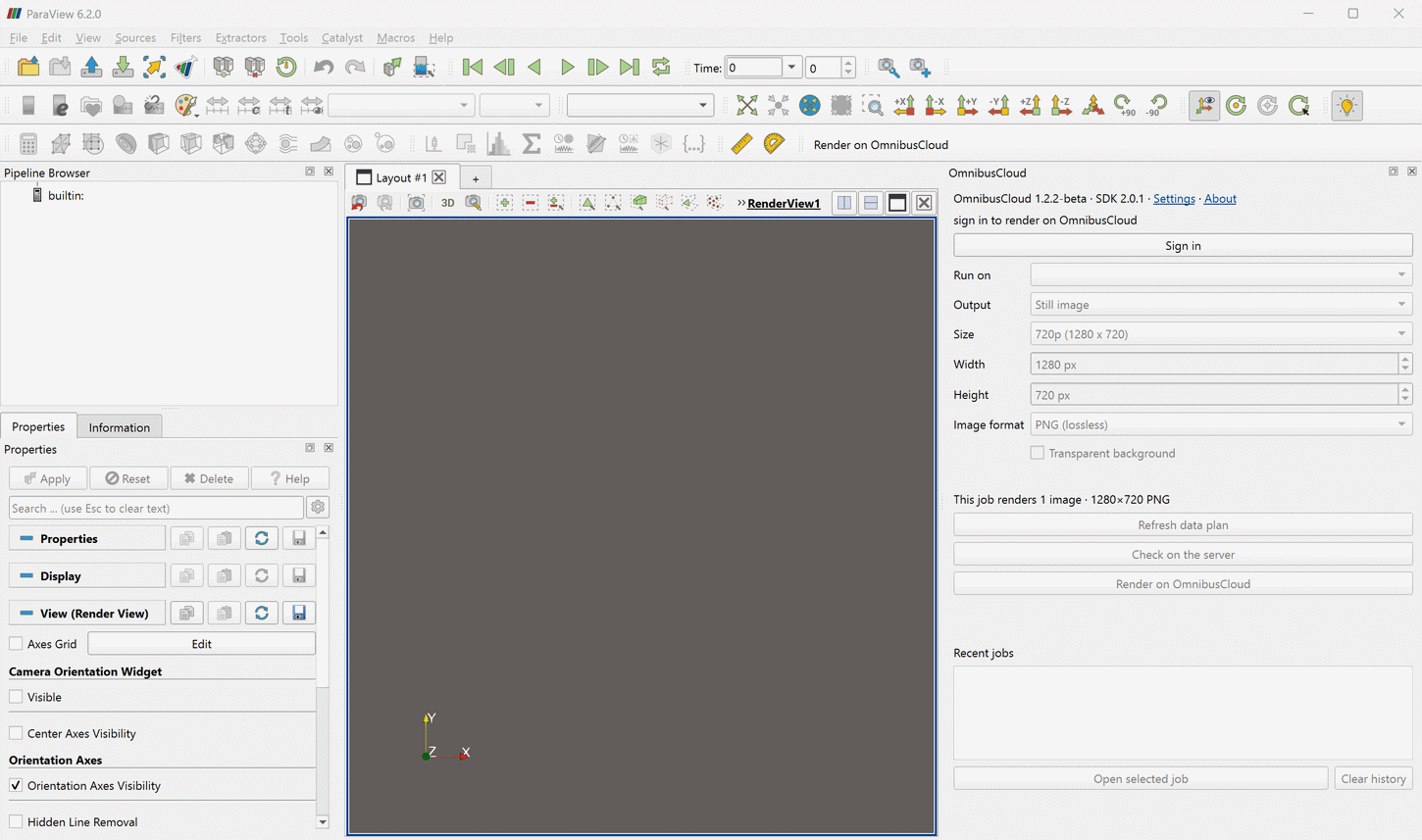Click the Play animation button
This screenshot has width=1422, height=840.
(x=567, y=67)
